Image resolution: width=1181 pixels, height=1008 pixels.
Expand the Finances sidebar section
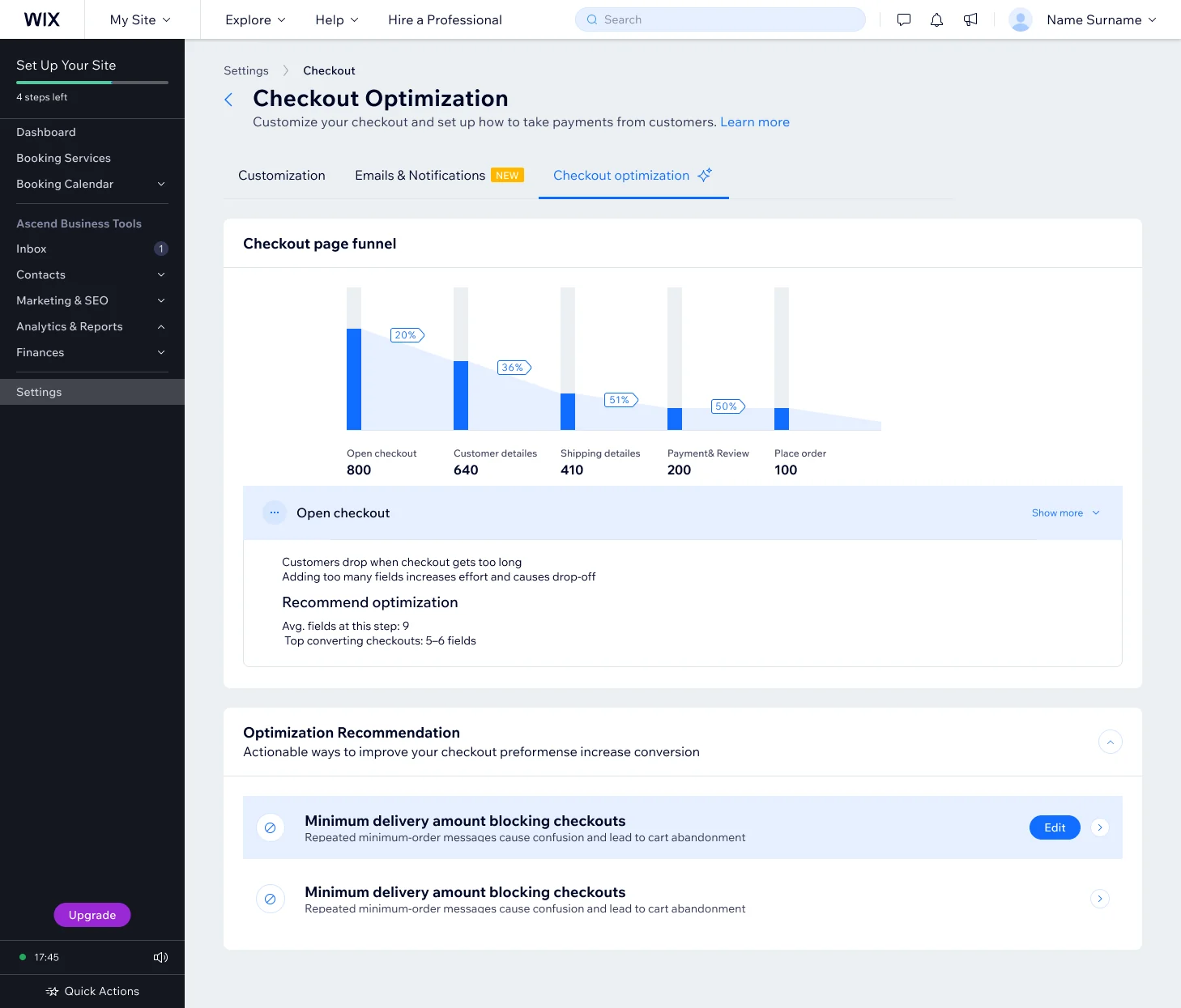point(161,352)
